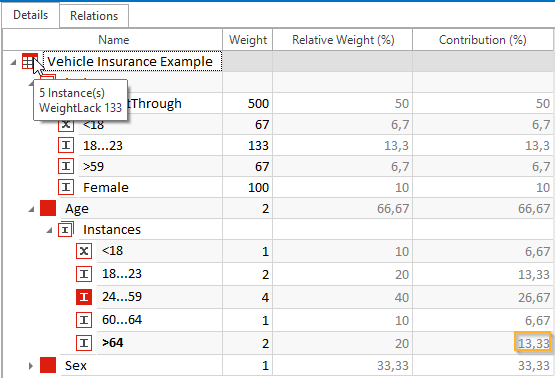Expand the Sex tree node
555x378 pixels.
pos(31,366)
